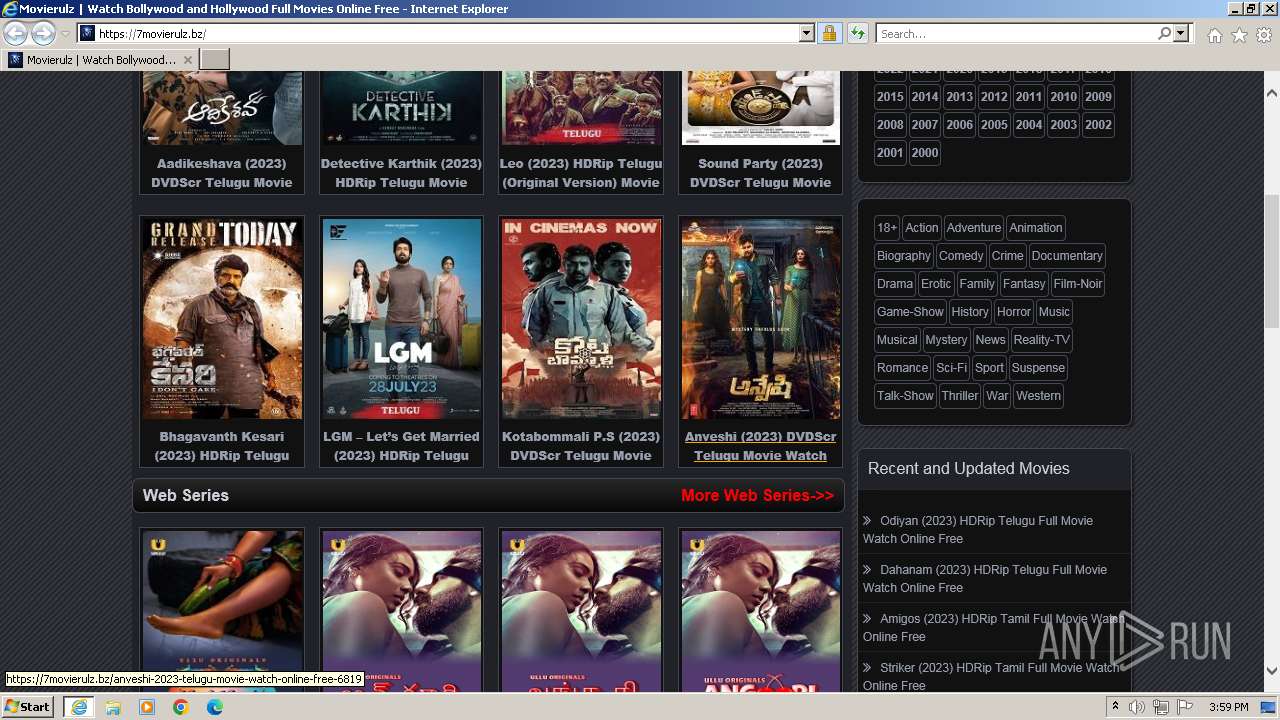The height and width of the screenshot is (720, 1280).
Task: Click the Kotabommali P.S poster thumbnail
Action: 581,319
